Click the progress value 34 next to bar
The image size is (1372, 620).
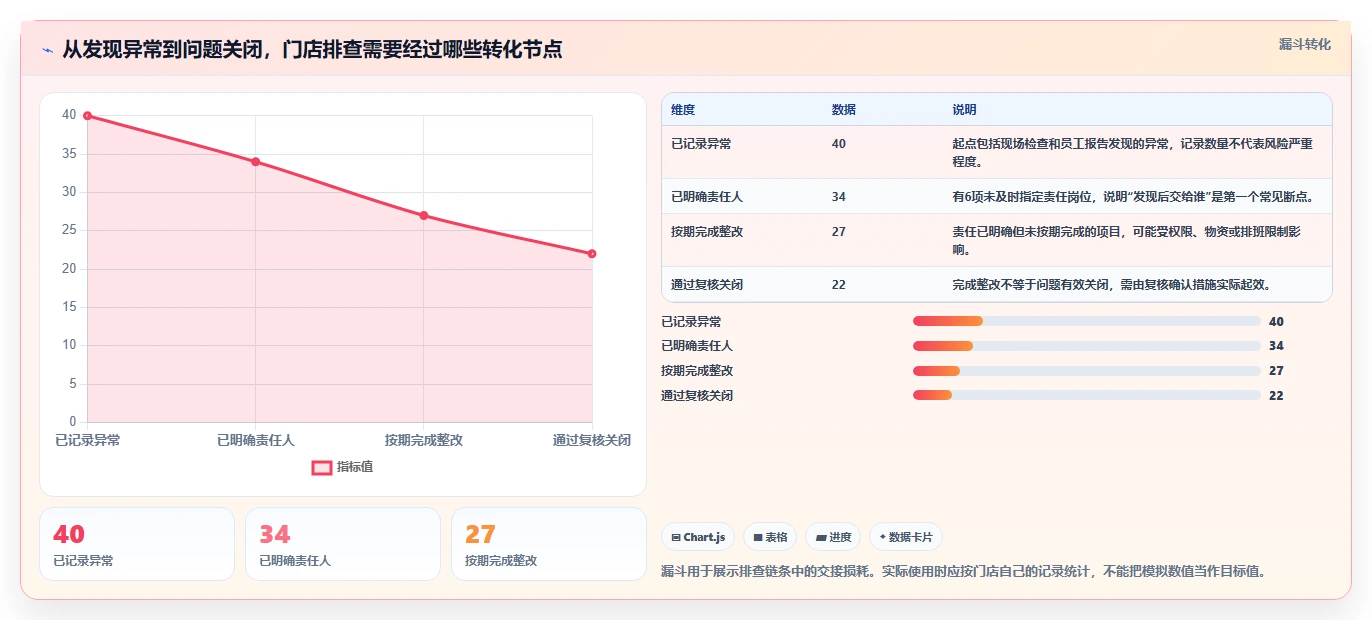coord(1276,346)
